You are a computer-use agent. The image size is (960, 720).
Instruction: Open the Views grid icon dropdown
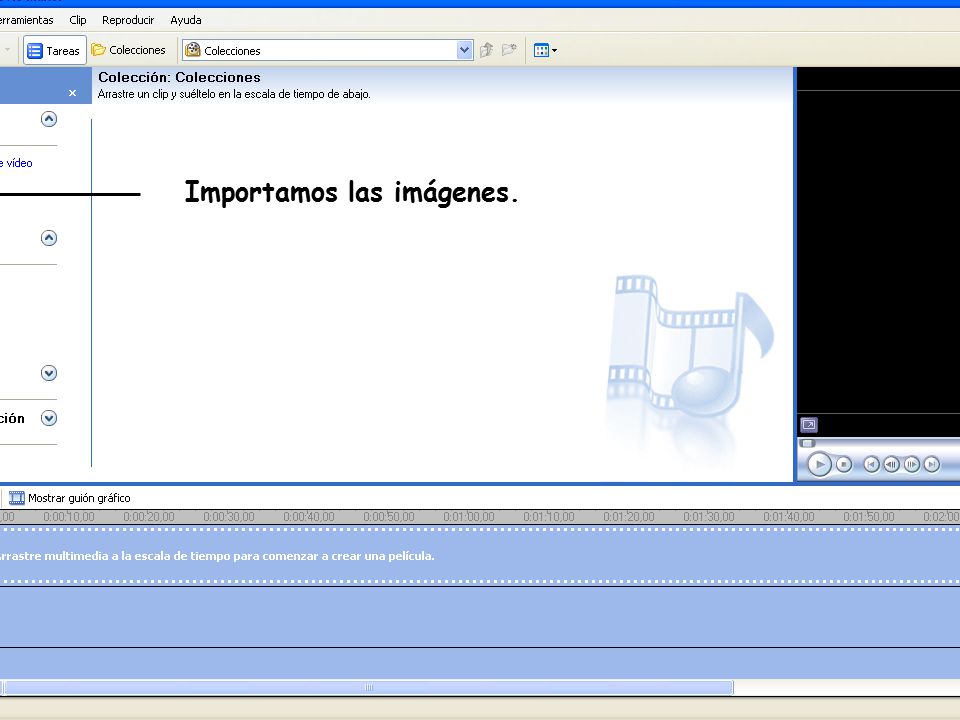pyautogui.click(x=545, y=50)
